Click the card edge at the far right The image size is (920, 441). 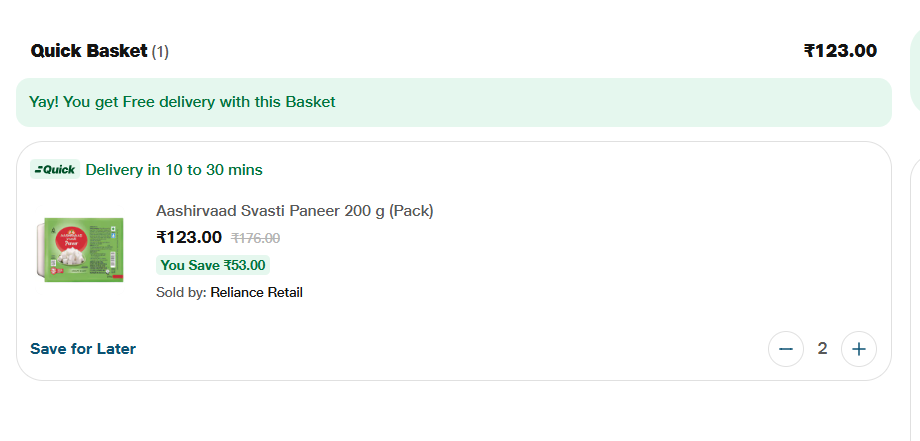914,300
